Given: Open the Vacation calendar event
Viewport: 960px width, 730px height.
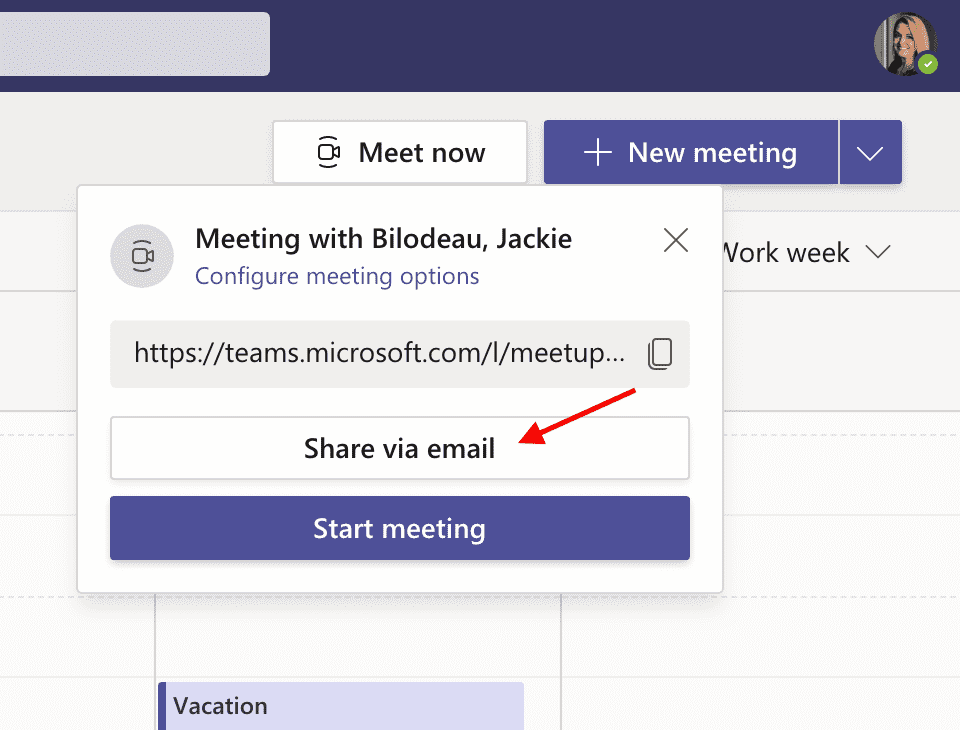Looking at the screenshot, I should pos(341,706).
